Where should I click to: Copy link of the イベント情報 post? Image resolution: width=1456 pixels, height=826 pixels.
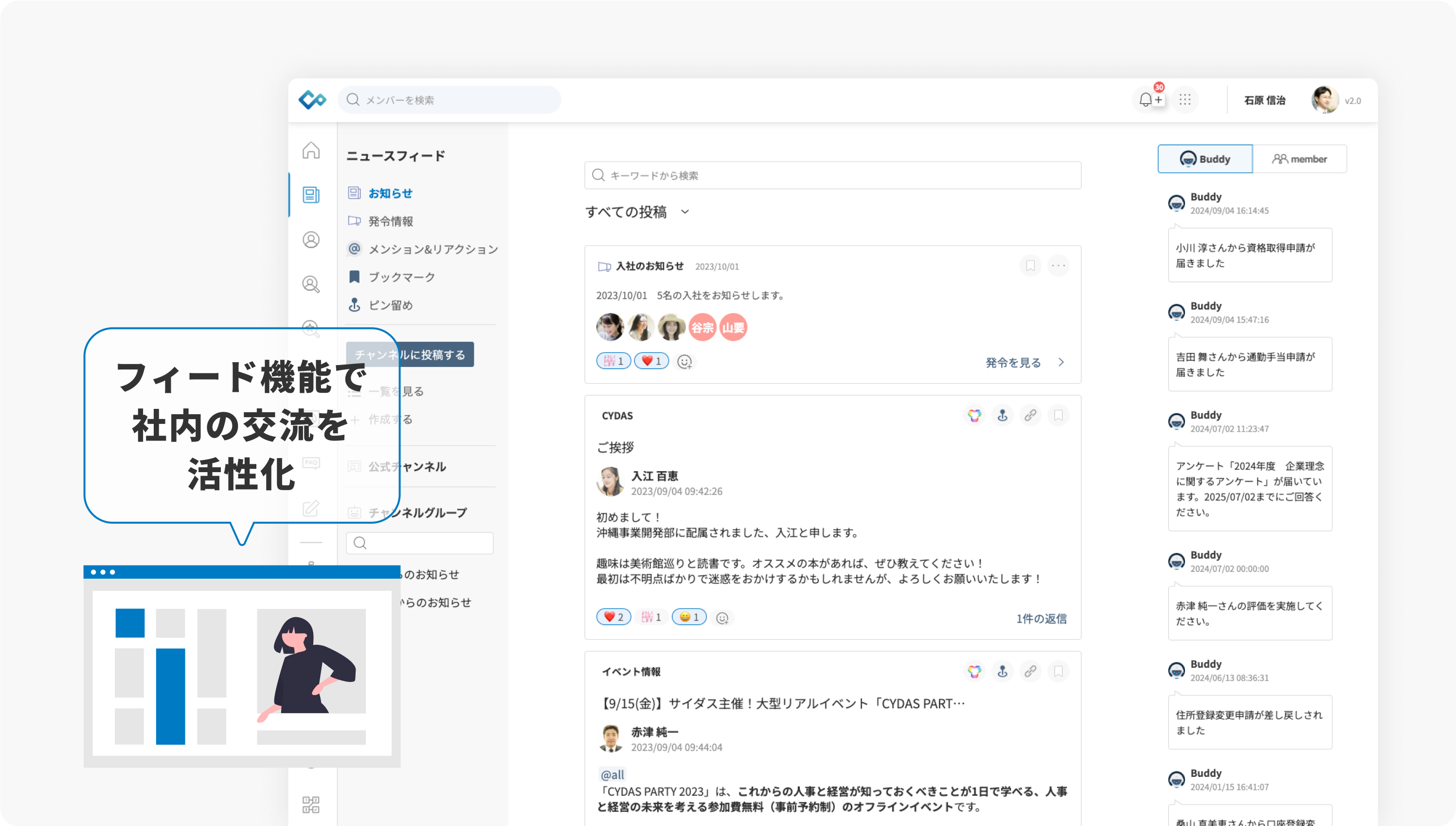click(x=1030, y=671)
